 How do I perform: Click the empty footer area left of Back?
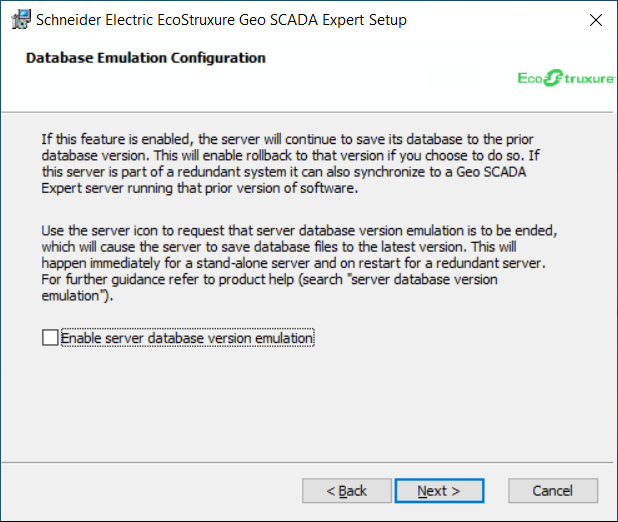click(x=150, y=491)
